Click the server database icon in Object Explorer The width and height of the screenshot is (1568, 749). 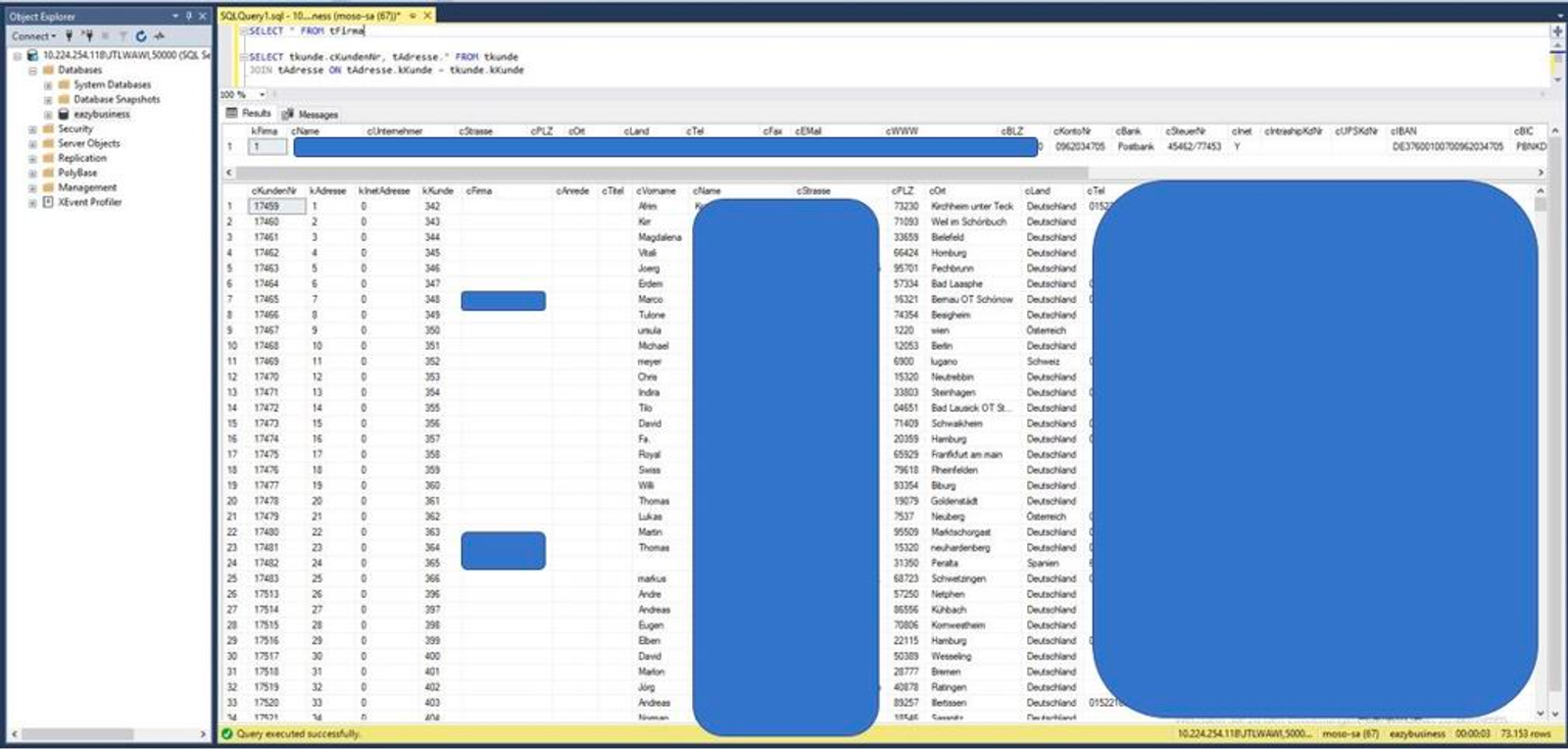(x=32, y=56)
